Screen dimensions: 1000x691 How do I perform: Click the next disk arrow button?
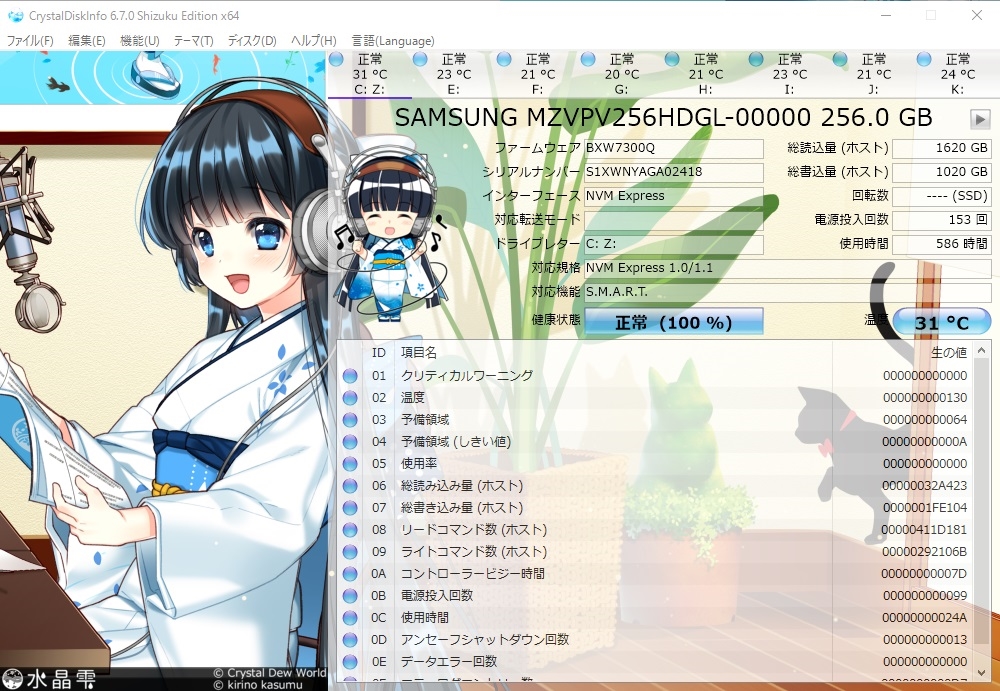980,119
